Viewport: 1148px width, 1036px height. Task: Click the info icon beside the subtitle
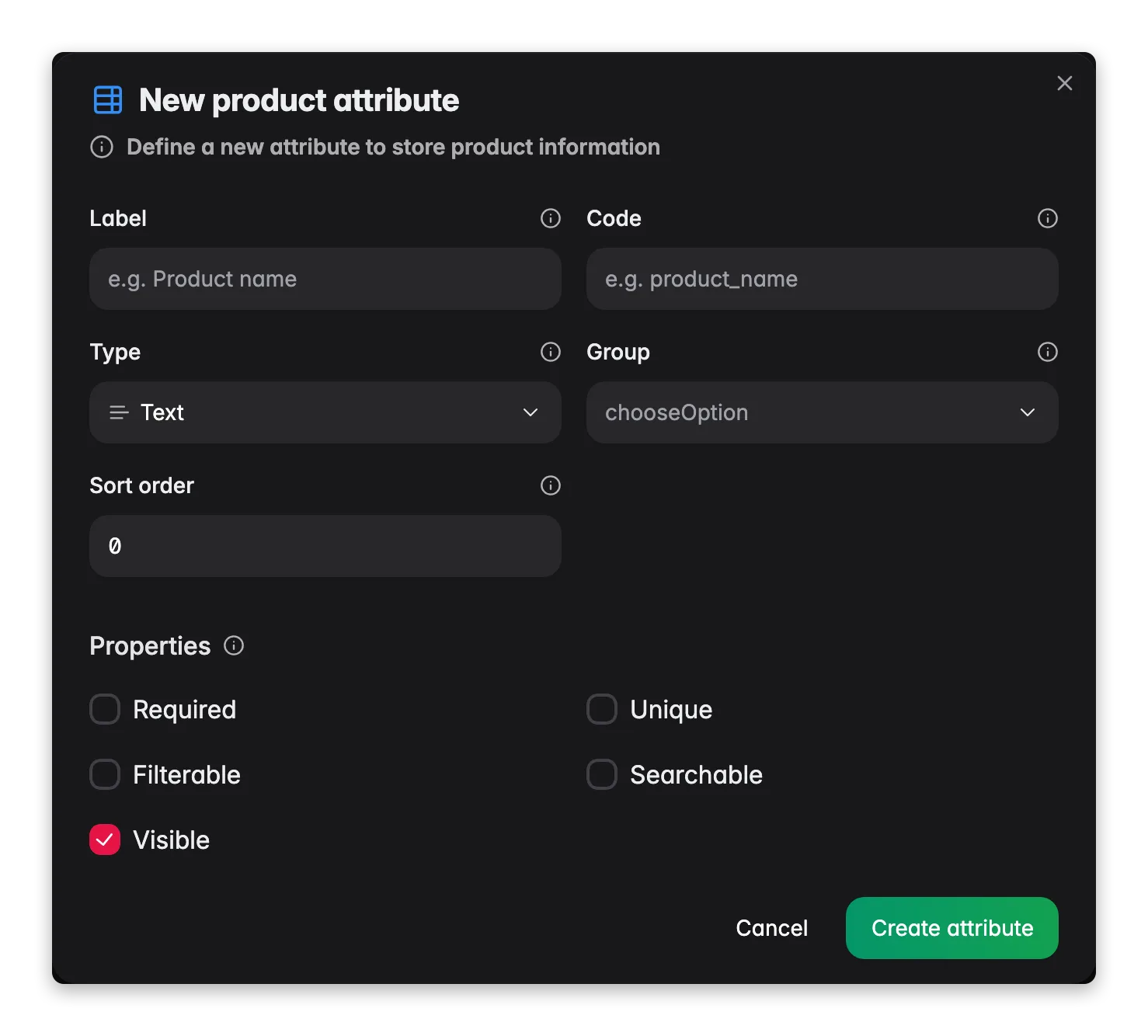[x=102, y=147]
